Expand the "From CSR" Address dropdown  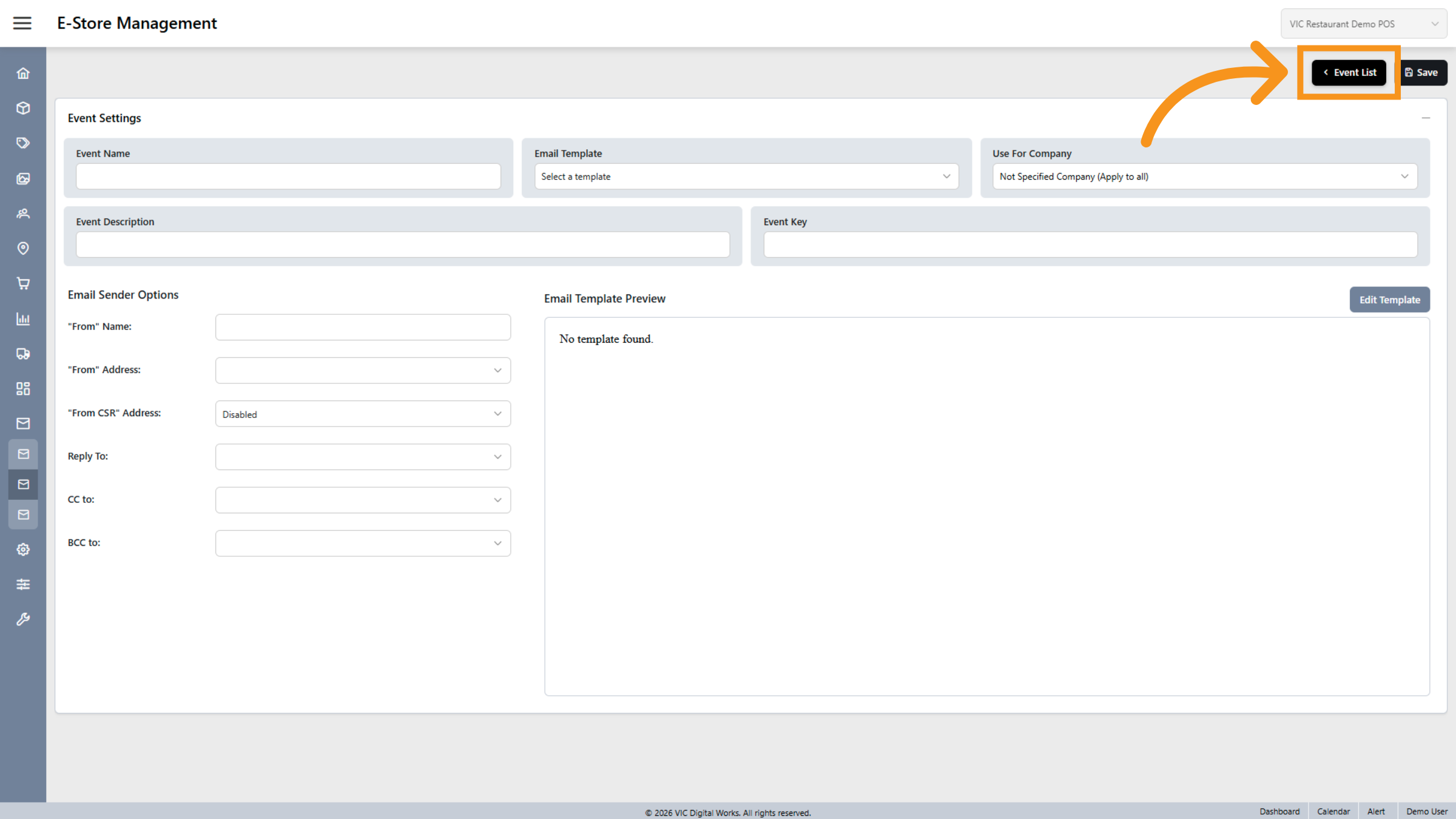coord(363,414)
